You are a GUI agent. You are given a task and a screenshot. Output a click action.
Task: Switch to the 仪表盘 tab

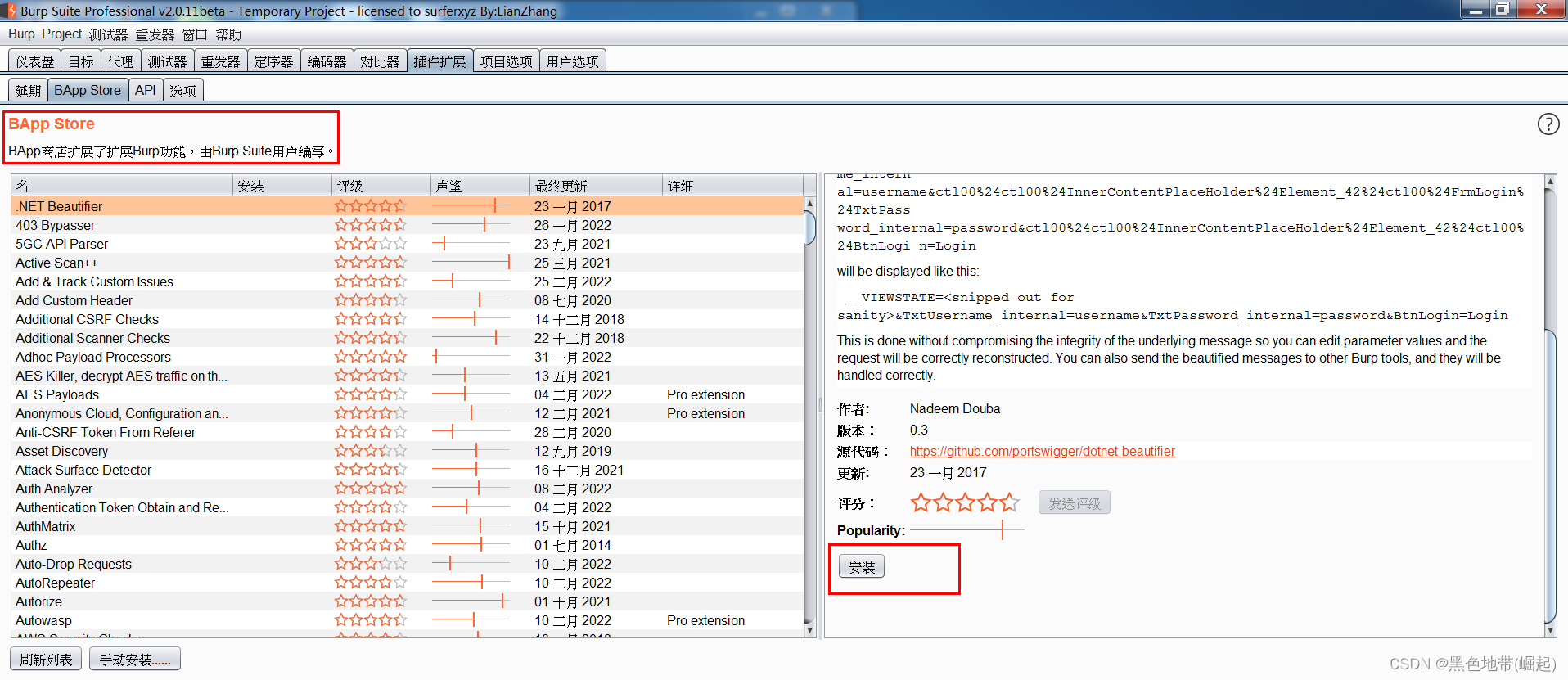(34, 61)
